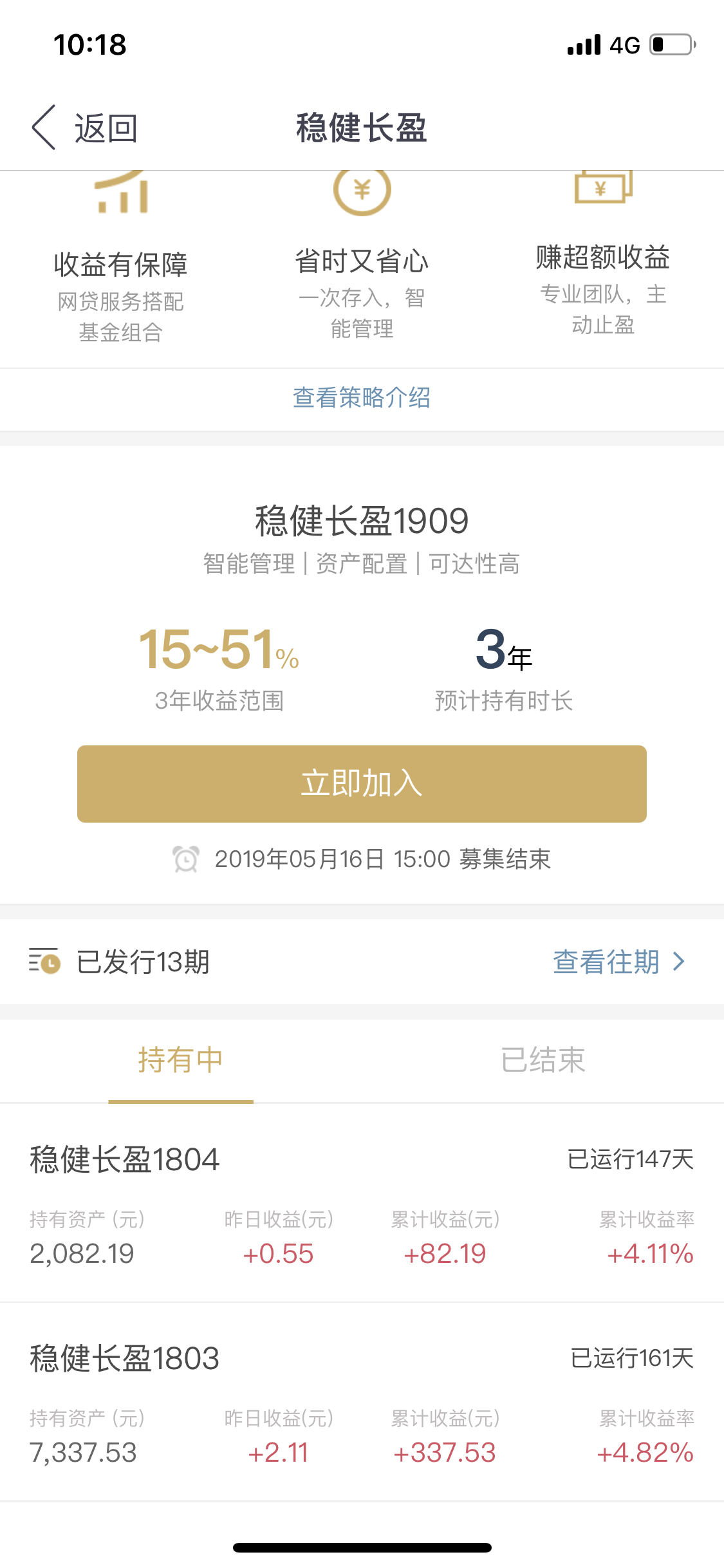Open the 稳健长盈1804 holding entry
The image size is (724, 1568).
pos(362,1202)
